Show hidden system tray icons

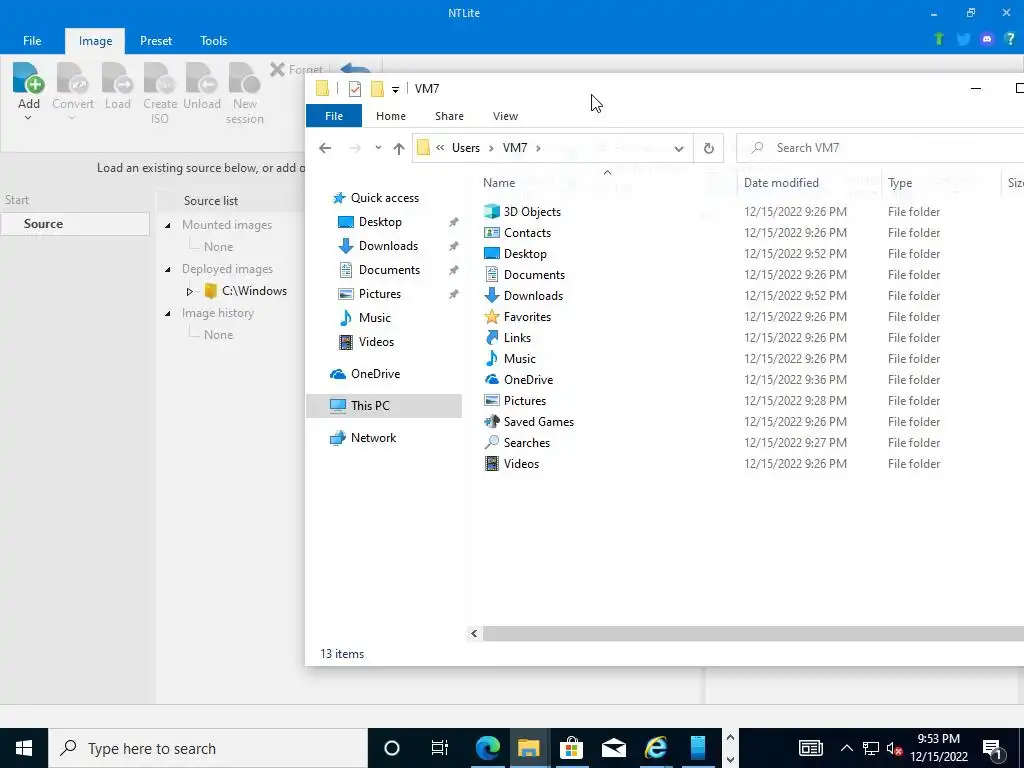pos(846,748)
